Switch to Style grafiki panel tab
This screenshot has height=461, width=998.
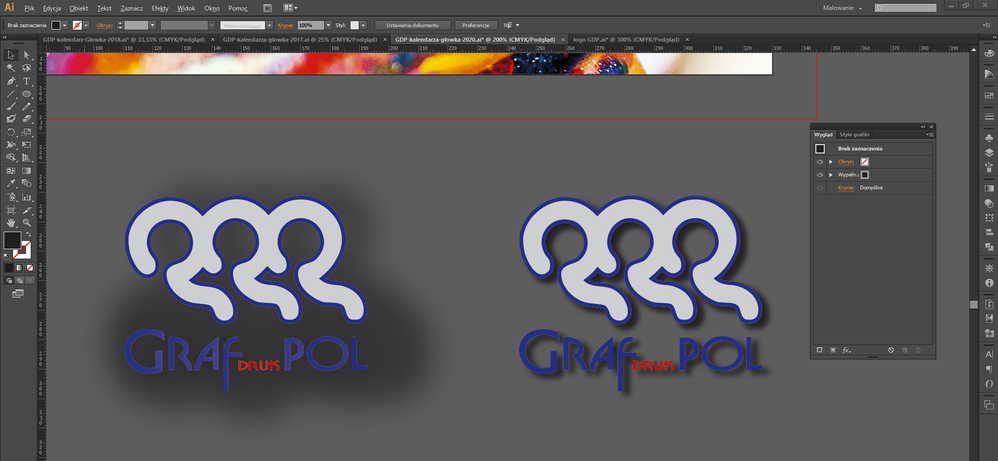pos(855,134)
